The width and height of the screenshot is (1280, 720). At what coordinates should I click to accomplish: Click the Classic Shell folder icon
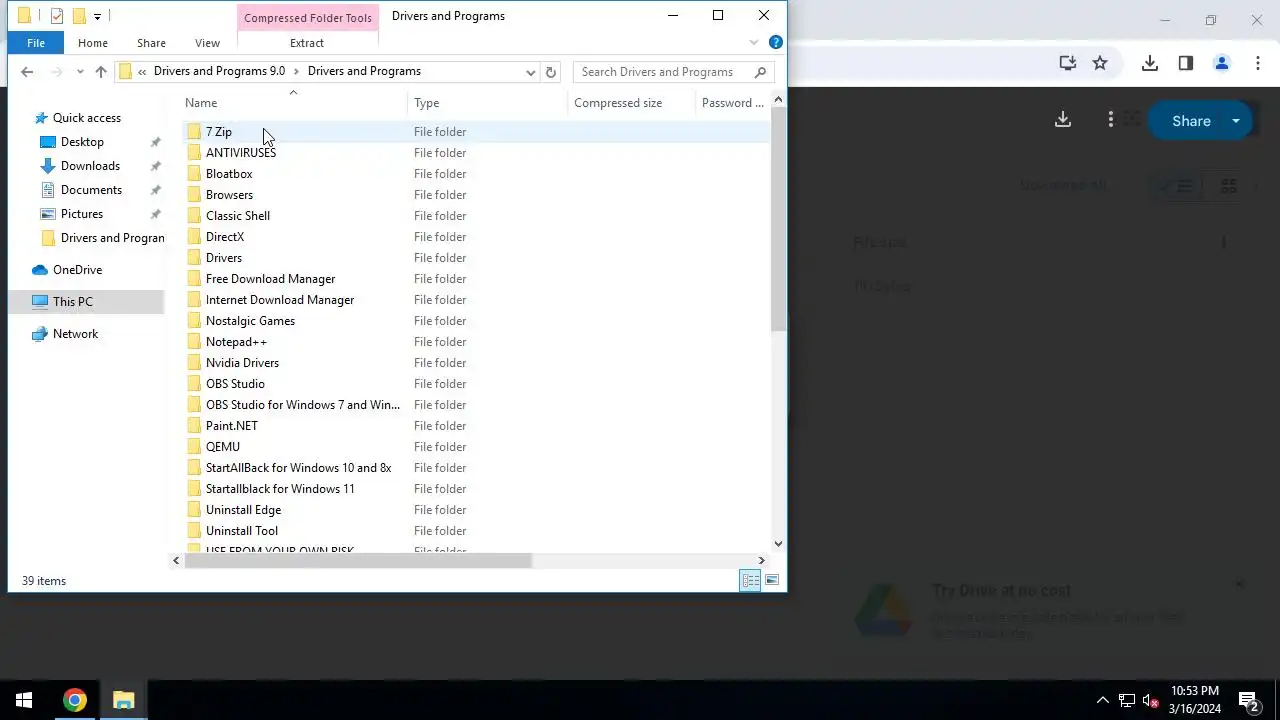pyautogui.click(x=194, y=216)
